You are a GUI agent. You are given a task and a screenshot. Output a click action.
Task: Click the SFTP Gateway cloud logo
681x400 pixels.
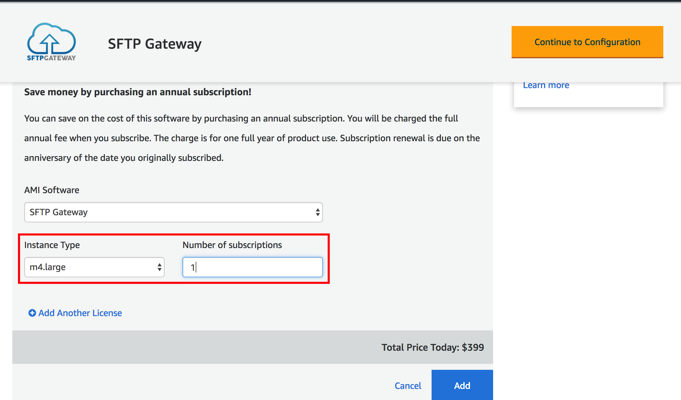tap(51, 42)
